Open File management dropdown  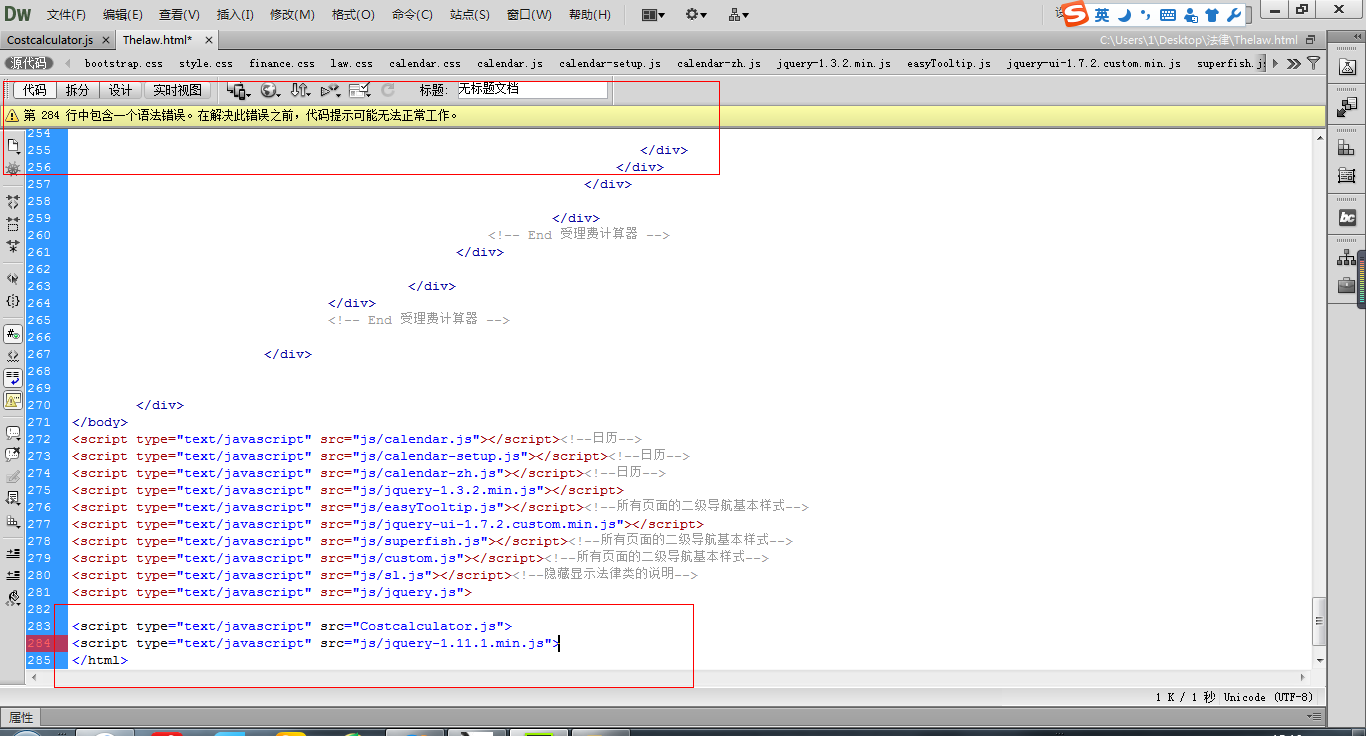click(300, 90)
